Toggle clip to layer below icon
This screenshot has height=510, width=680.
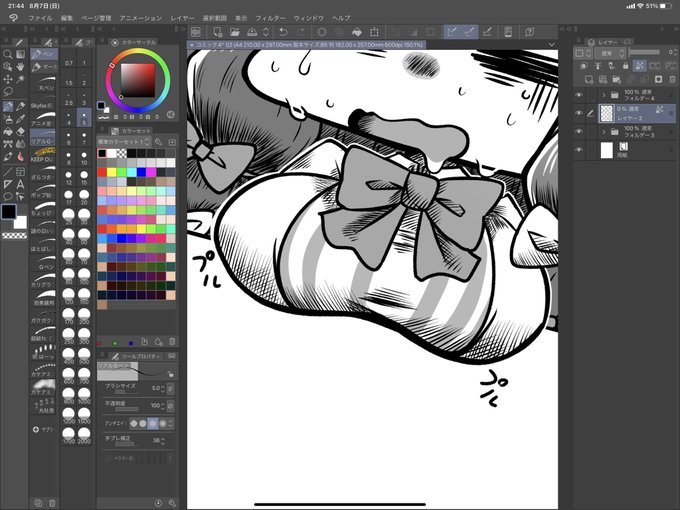[x=584, y=66]
